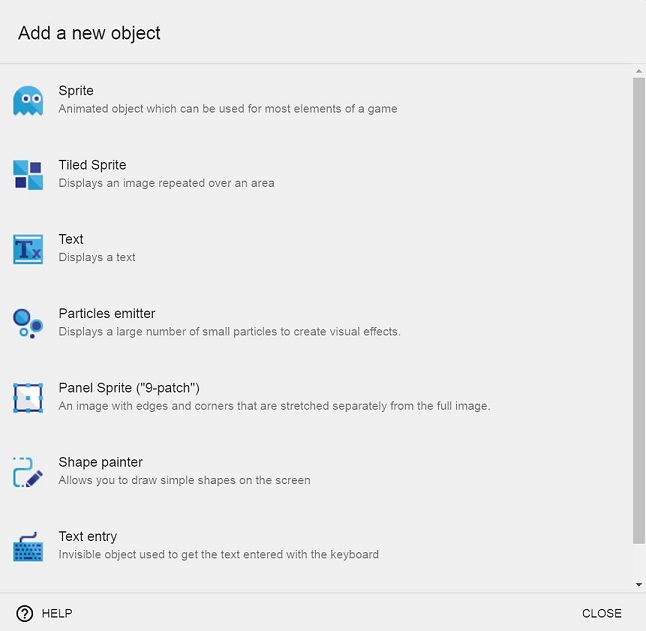Click the scroll-up arrow of the list
Screen dimensions: 646x631
point(639,71)
